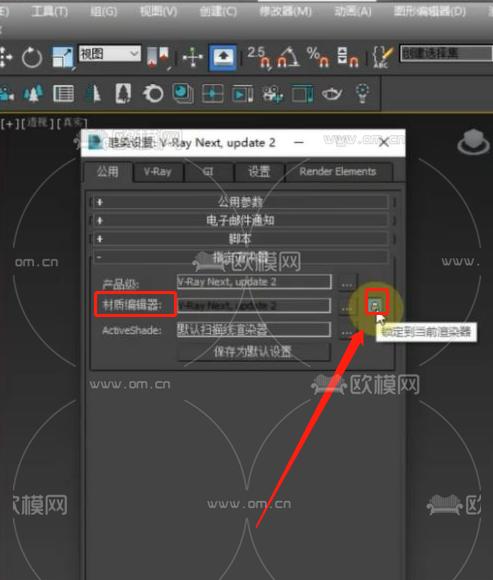This screenshot has height=580, width=493.
Task: Open the 视图 reference coordinate dropdown
Action: [109, 54]
